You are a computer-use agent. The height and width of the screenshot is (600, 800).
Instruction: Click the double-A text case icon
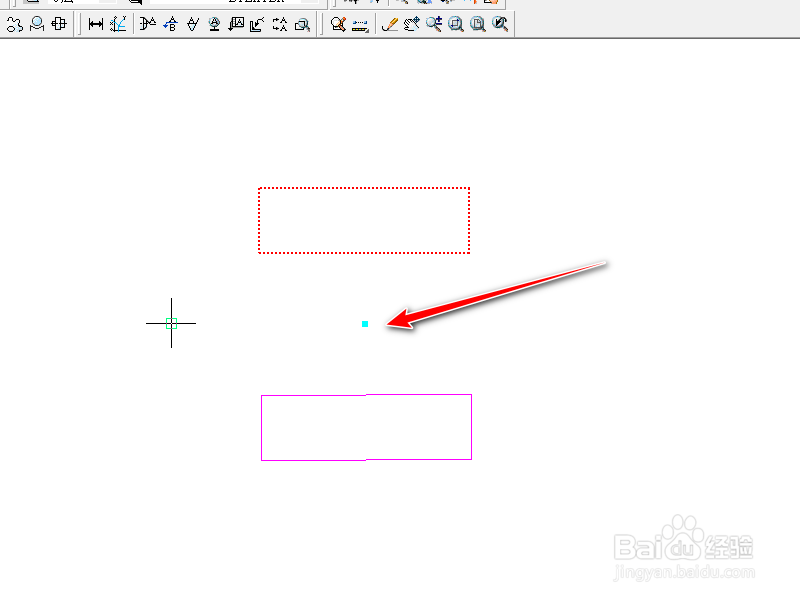[280, 24]
